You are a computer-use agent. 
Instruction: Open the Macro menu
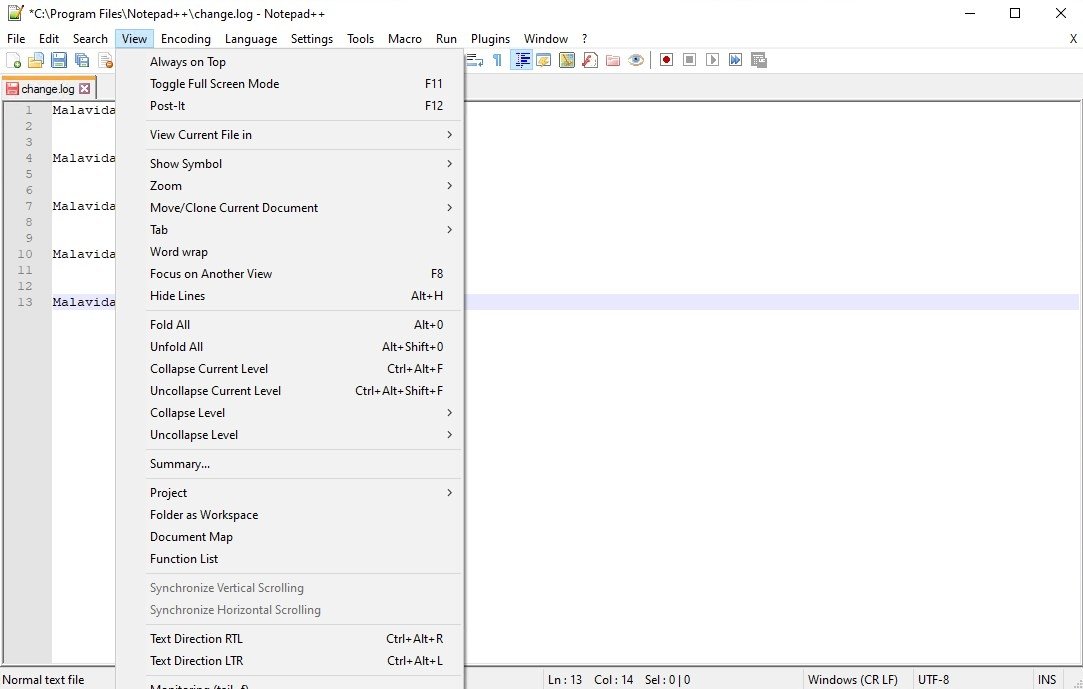[405, 39]
